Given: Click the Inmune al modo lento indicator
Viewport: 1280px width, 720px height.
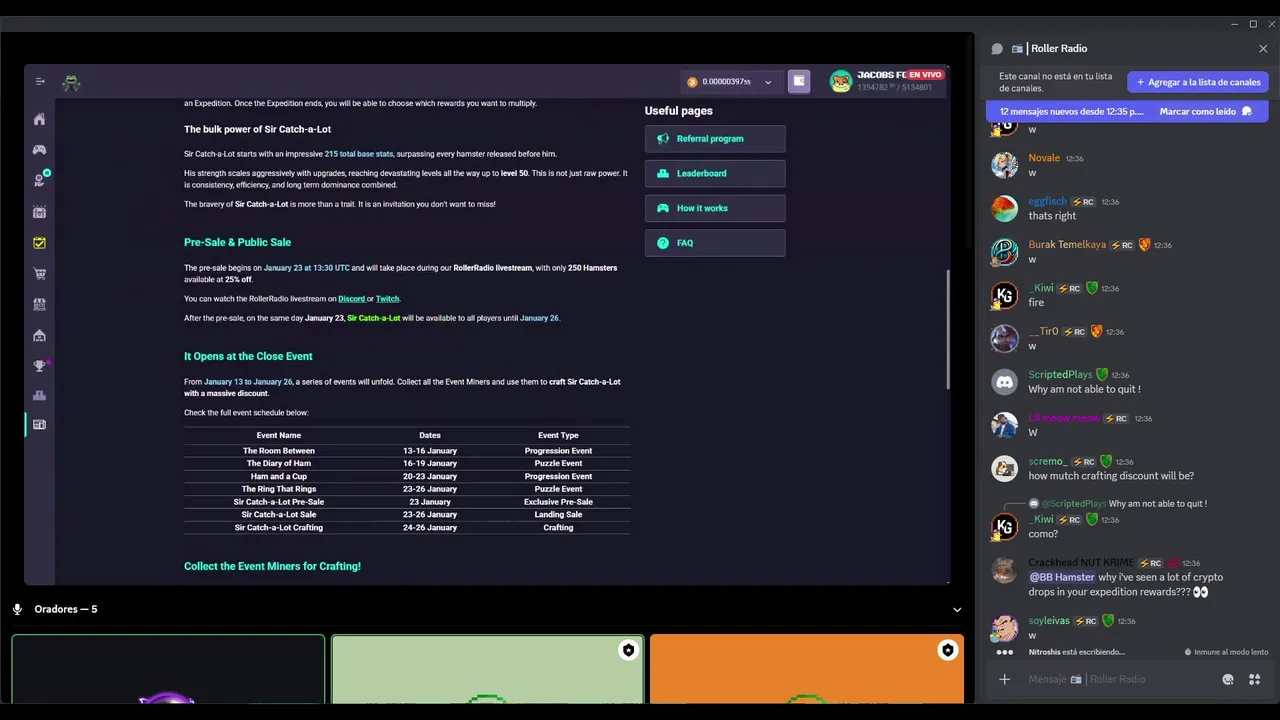Looking at the screenshot, I should pos(1226,652).
